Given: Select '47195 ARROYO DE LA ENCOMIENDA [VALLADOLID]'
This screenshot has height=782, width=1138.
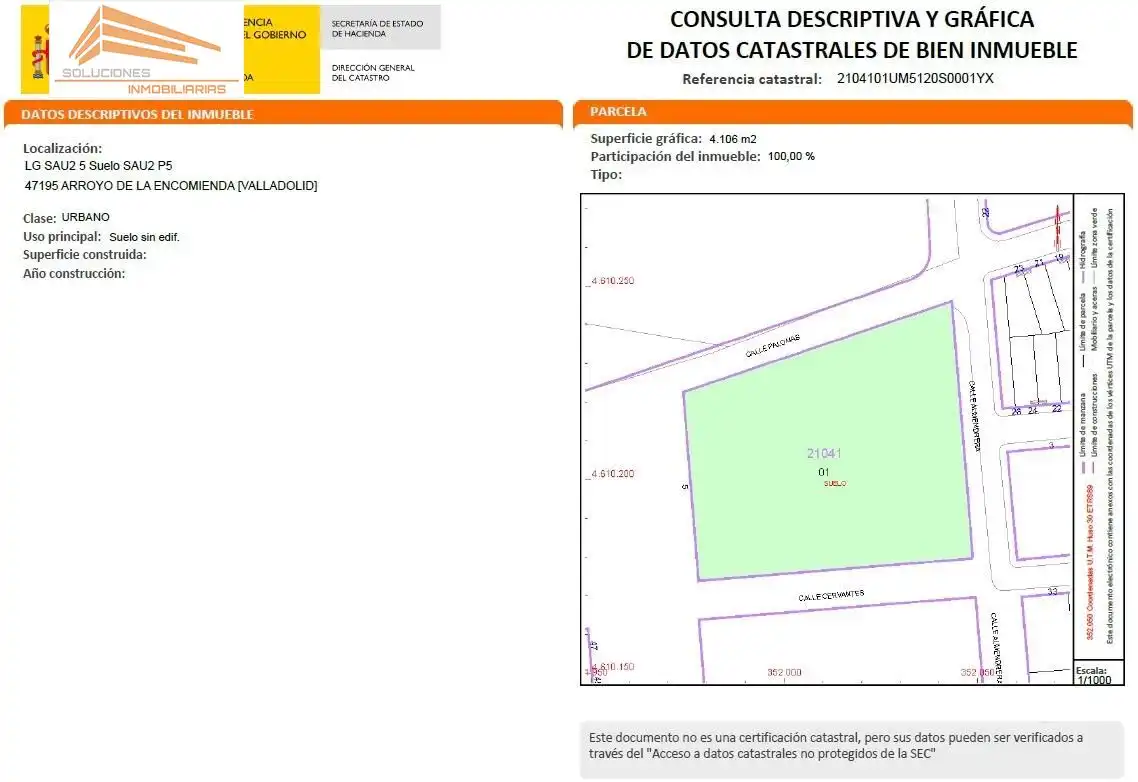Looking at the screenshot, I should coord(171,186).
